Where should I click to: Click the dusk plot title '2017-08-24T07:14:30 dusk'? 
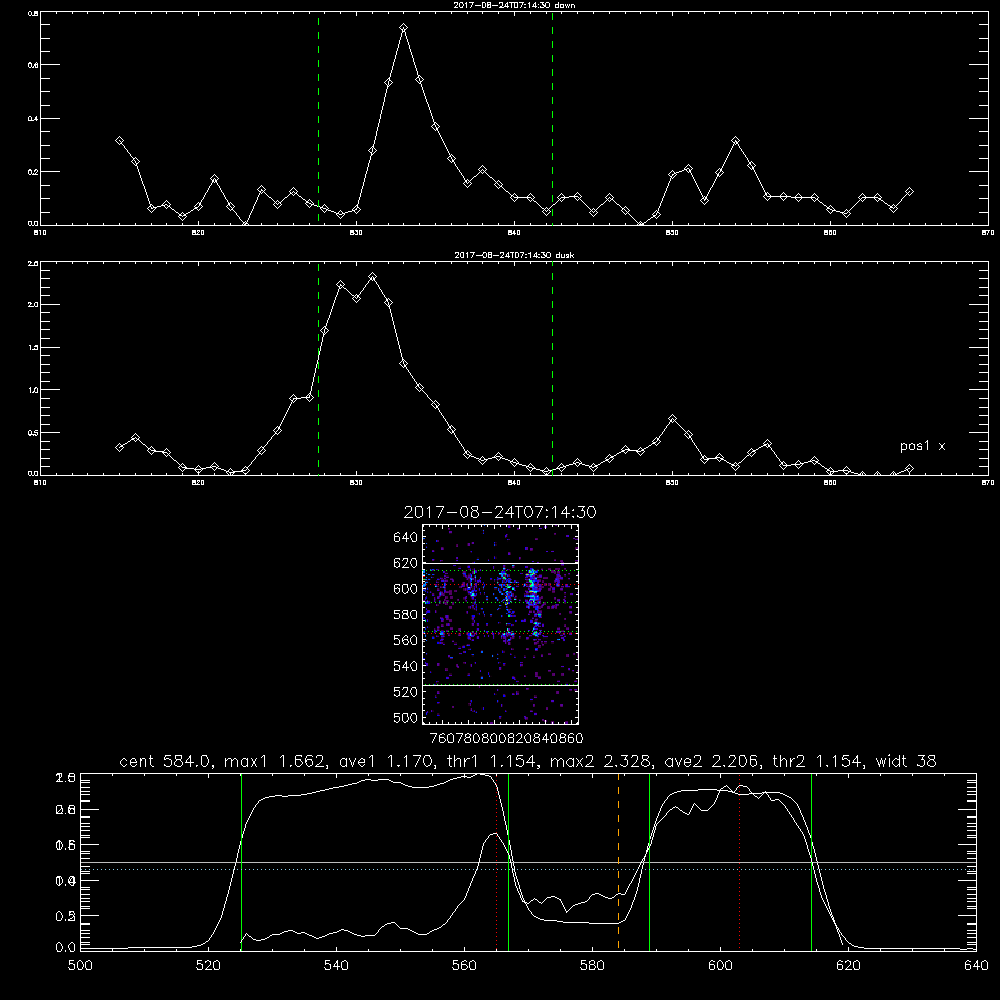(x=514, y=255)
